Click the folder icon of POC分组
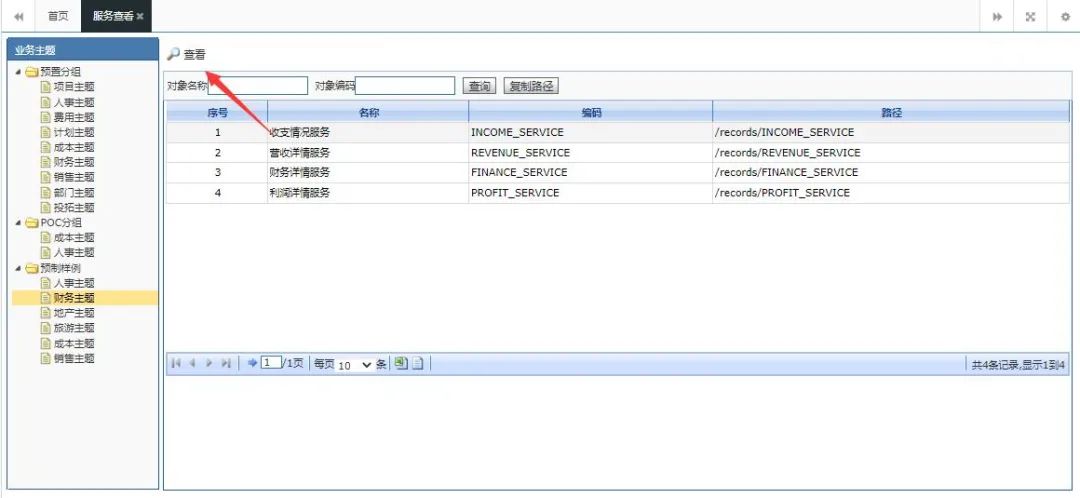1080x498 pixels. click(32, 222)
